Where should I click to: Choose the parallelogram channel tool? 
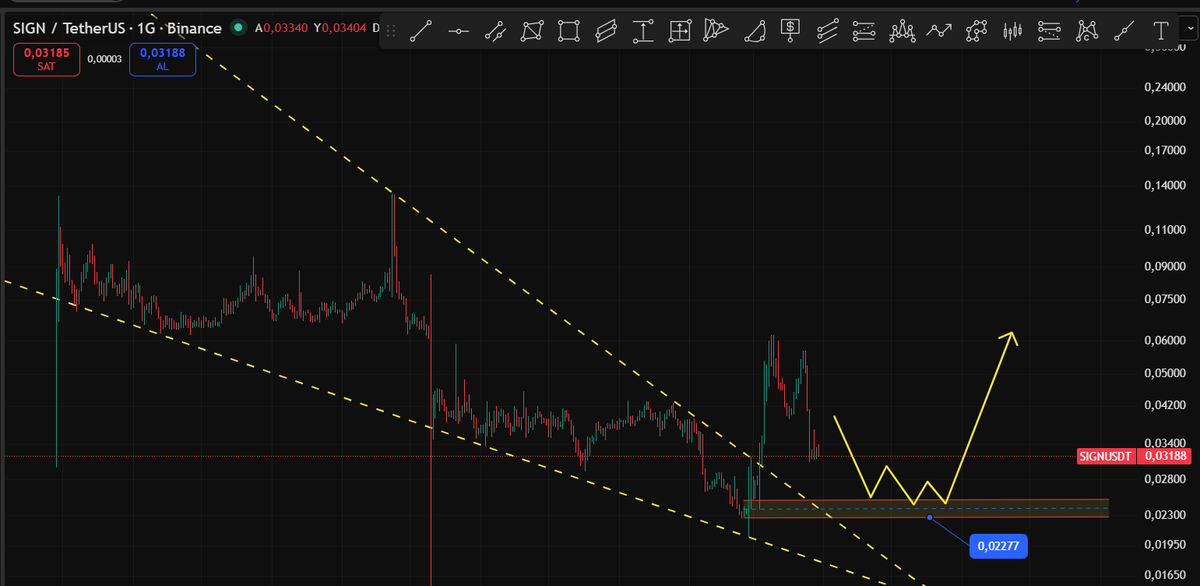pyautogui.click(x=606, y=31)
